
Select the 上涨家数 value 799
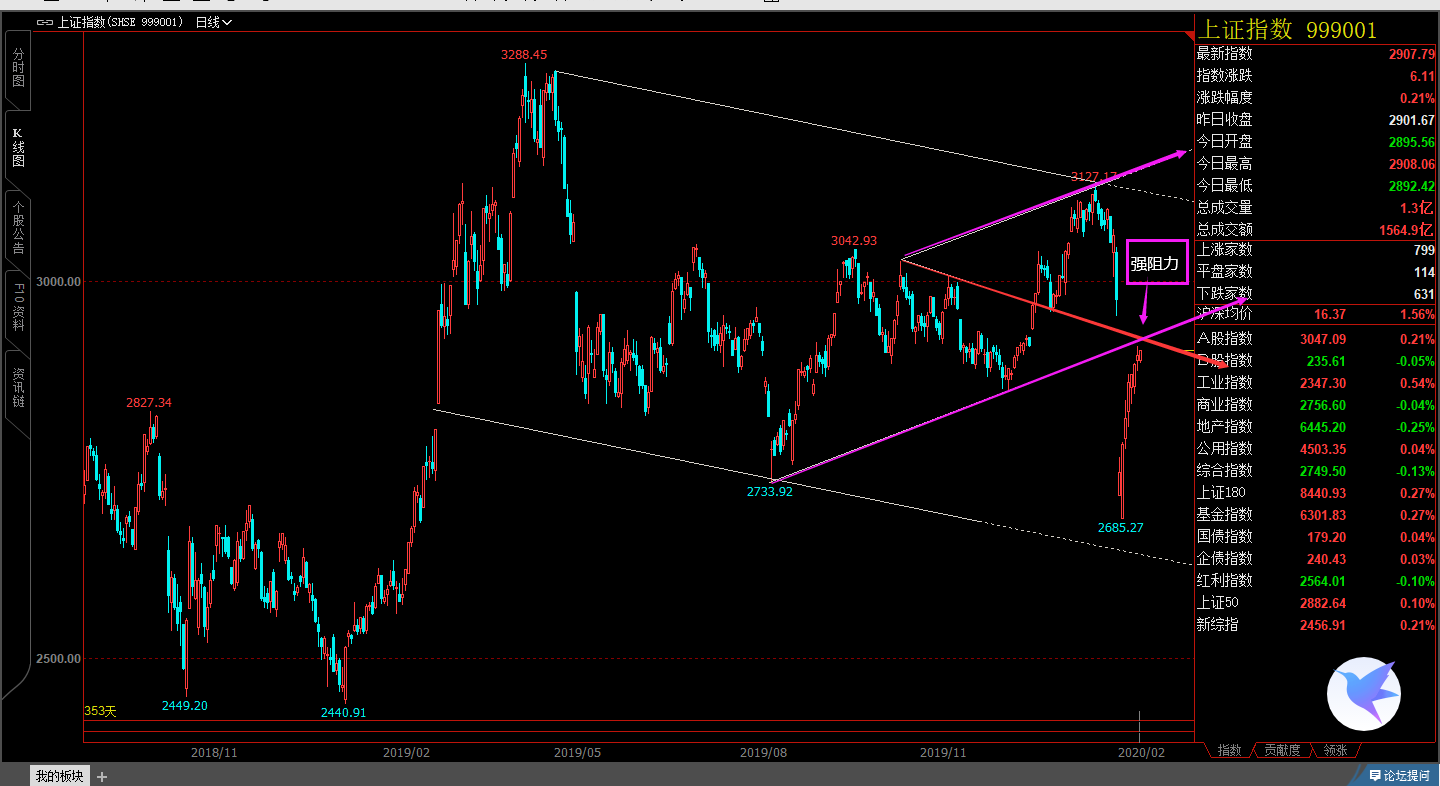(x=1424, y=250)
